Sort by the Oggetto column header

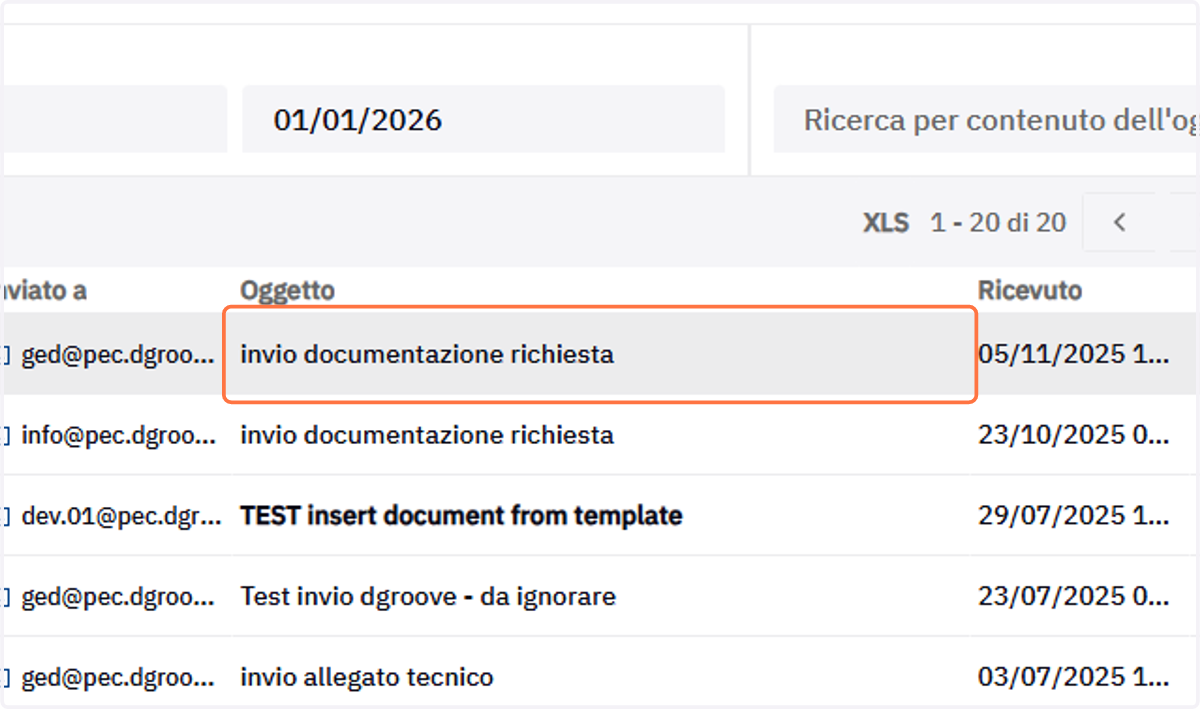[x=287, y=290]
